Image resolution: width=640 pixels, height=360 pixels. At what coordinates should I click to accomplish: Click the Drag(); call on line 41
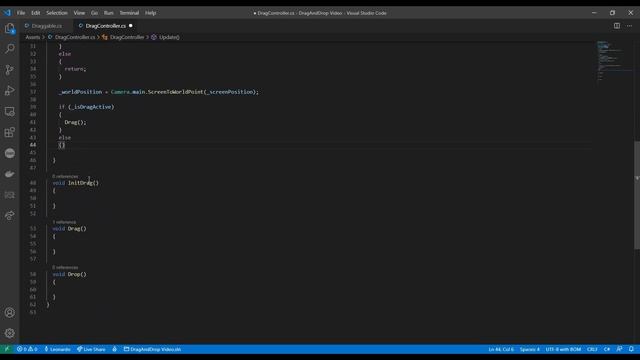click(76, 122)
